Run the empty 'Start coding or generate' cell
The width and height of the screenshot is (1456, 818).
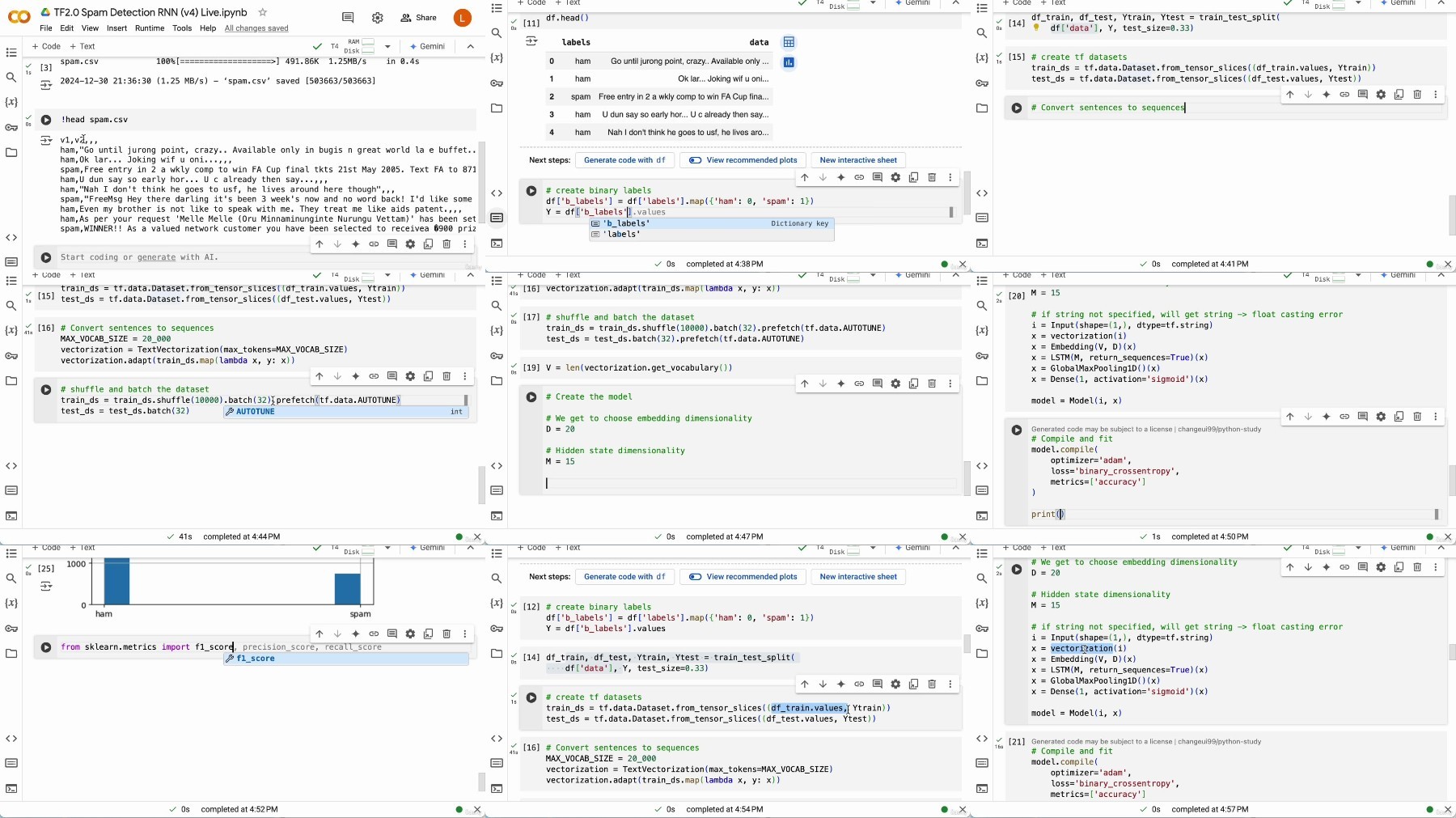click(46, 257)
